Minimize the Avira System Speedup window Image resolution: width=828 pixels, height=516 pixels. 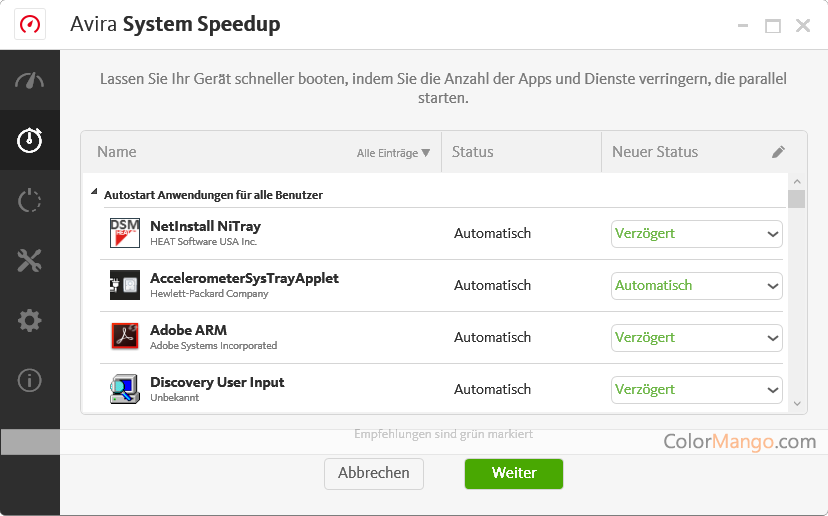pos(743,25)
